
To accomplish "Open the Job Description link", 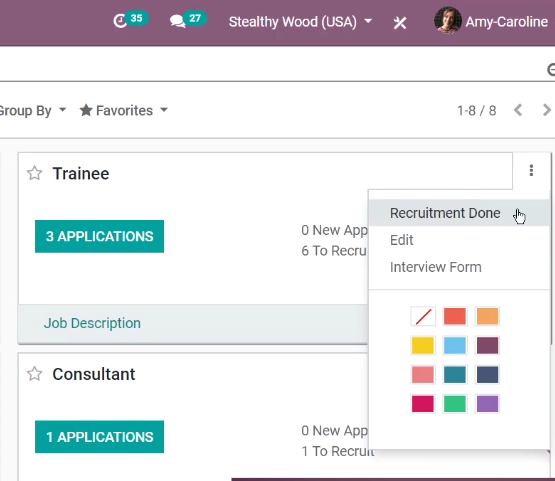I will (x=92, y=323).
